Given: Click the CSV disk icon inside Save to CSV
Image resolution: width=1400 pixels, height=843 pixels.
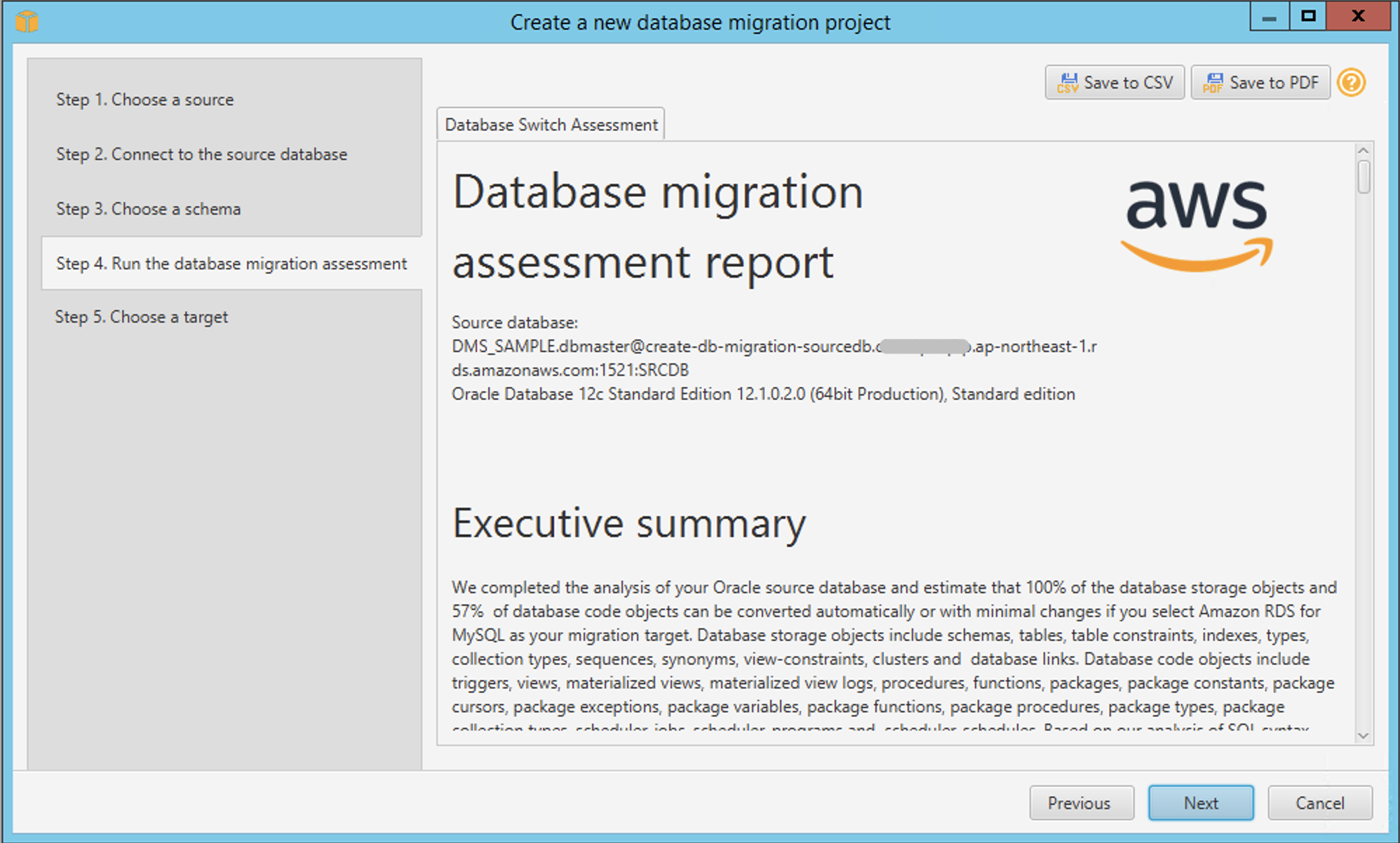Looking at the screenshot, I should [x=1069, y=82].
